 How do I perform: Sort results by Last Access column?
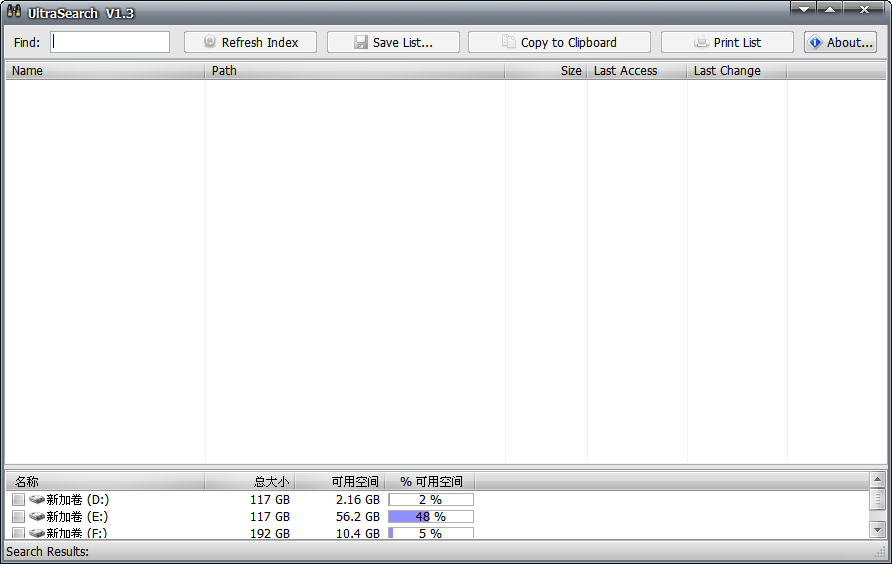click(x=637, y=71)
